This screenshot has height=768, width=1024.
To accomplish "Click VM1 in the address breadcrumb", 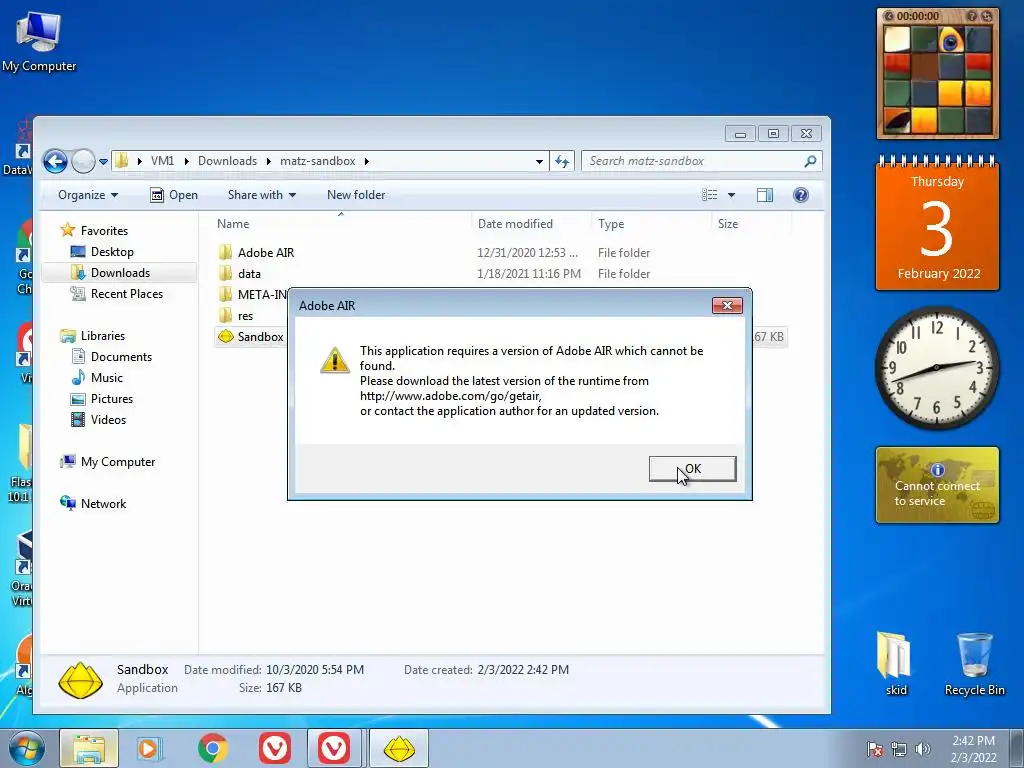I will point(162,161).
